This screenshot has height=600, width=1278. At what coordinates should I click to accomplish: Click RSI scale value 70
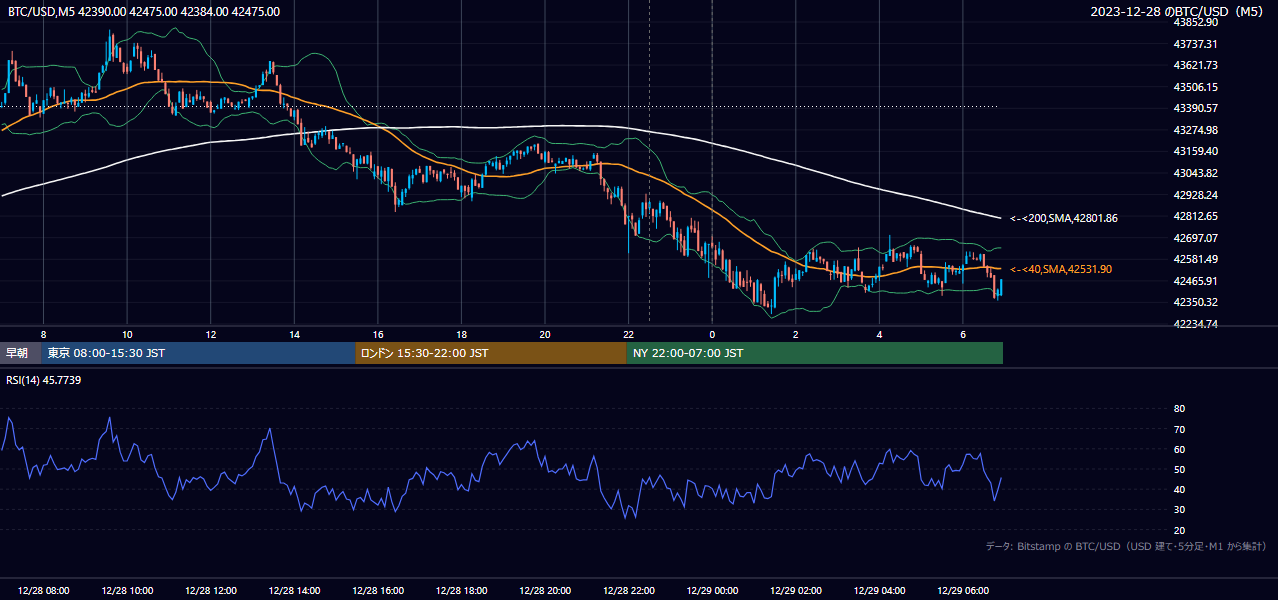(1179, 429)
